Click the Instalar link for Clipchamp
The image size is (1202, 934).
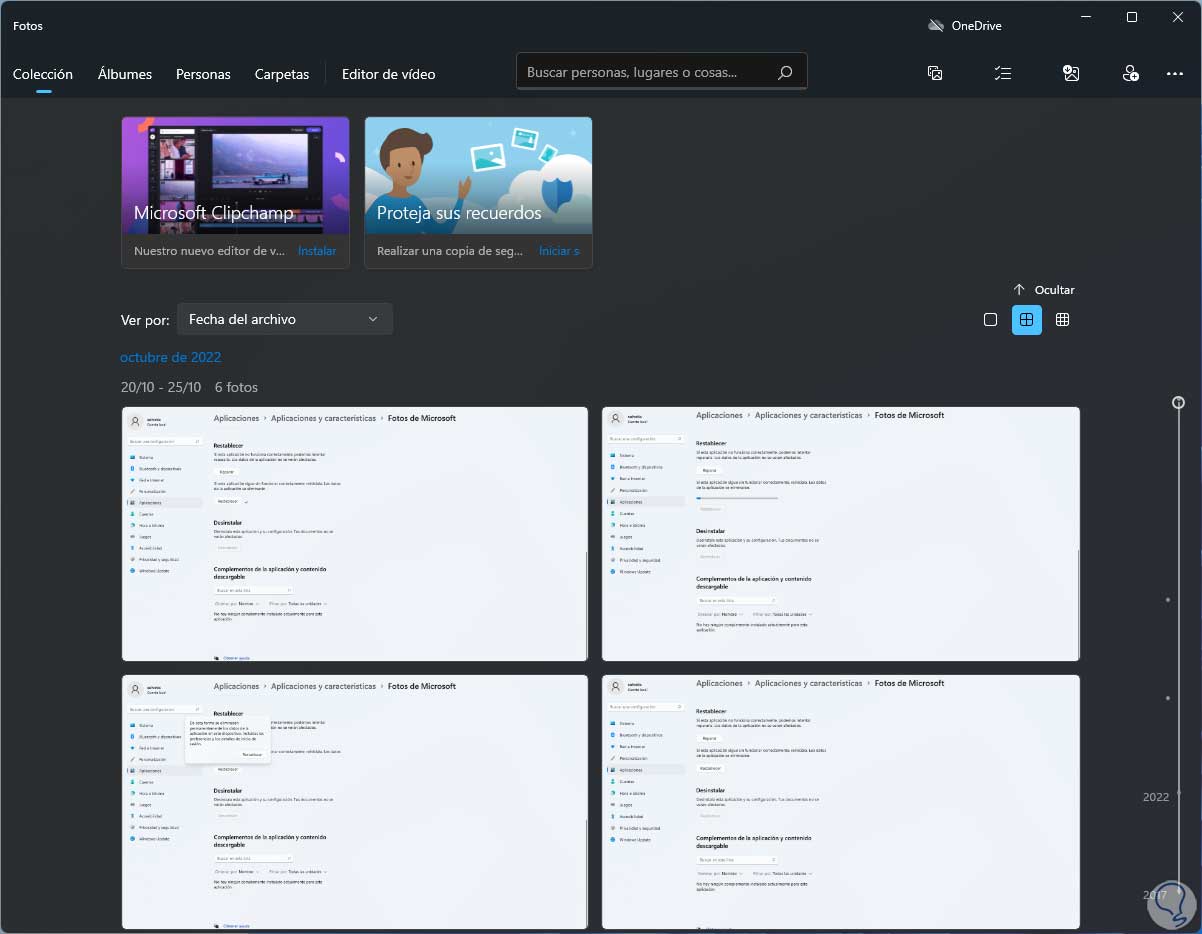click(x=317, y=251)
